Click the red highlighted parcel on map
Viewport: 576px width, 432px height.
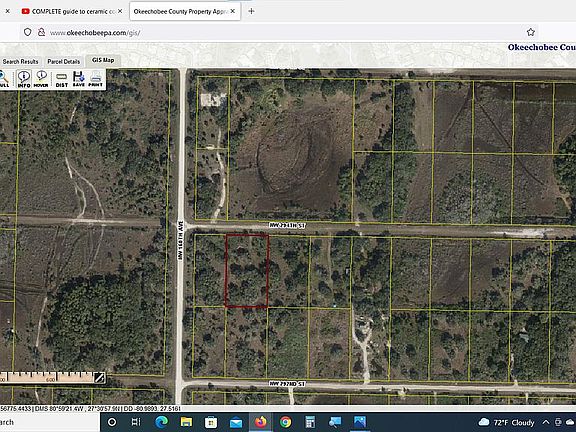coord(247,270)
